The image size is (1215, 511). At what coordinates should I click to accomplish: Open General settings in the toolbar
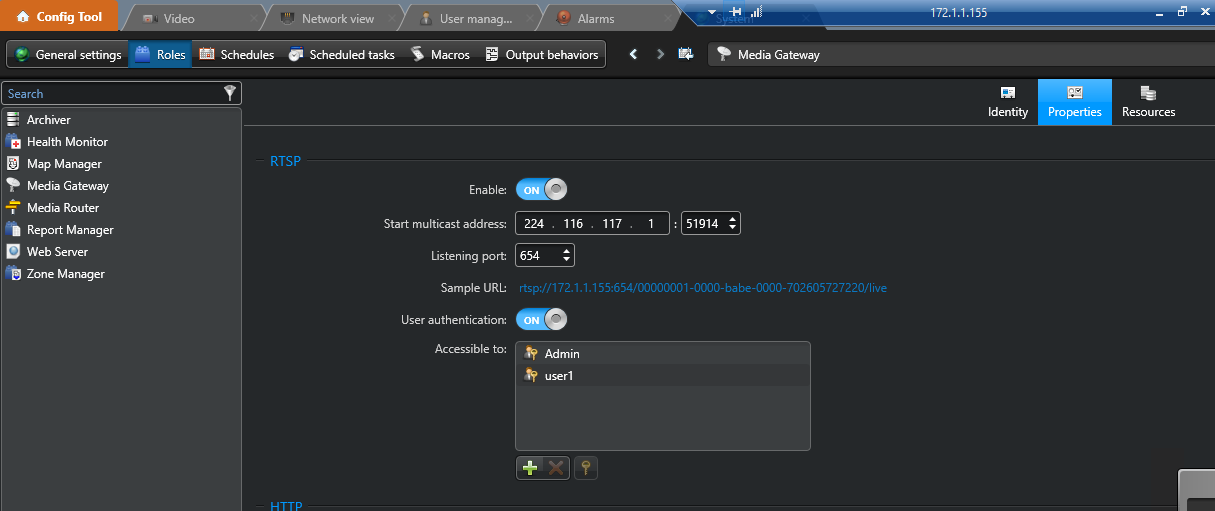tap(68, 55)
